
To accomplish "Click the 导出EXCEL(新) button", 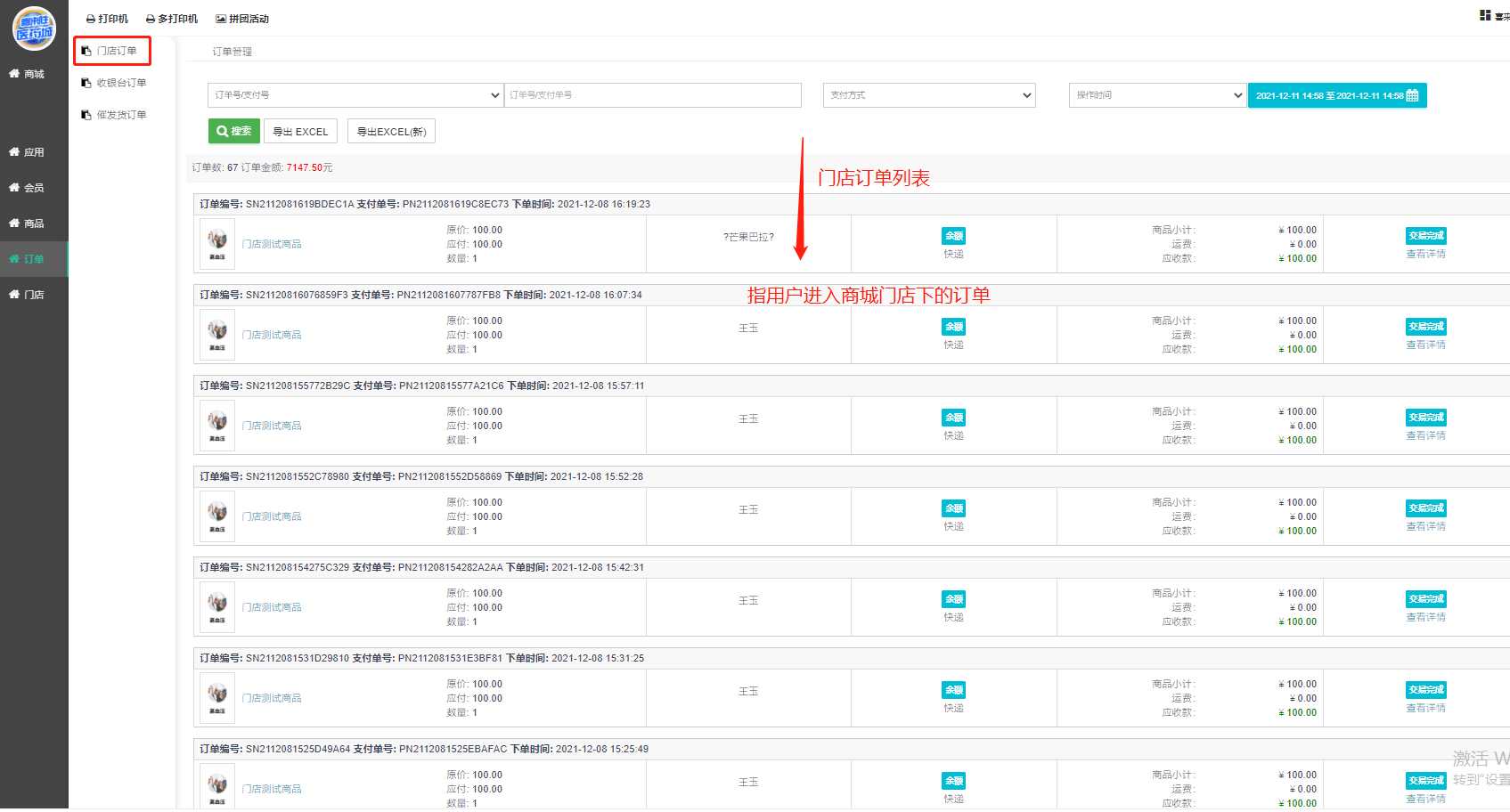I will pyautogui.click(x=391, y=132).
